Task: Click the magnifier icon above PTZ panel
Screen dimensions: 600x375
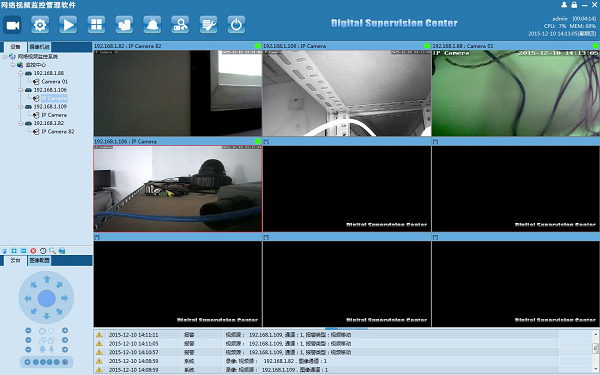Action: click(52, 251)
